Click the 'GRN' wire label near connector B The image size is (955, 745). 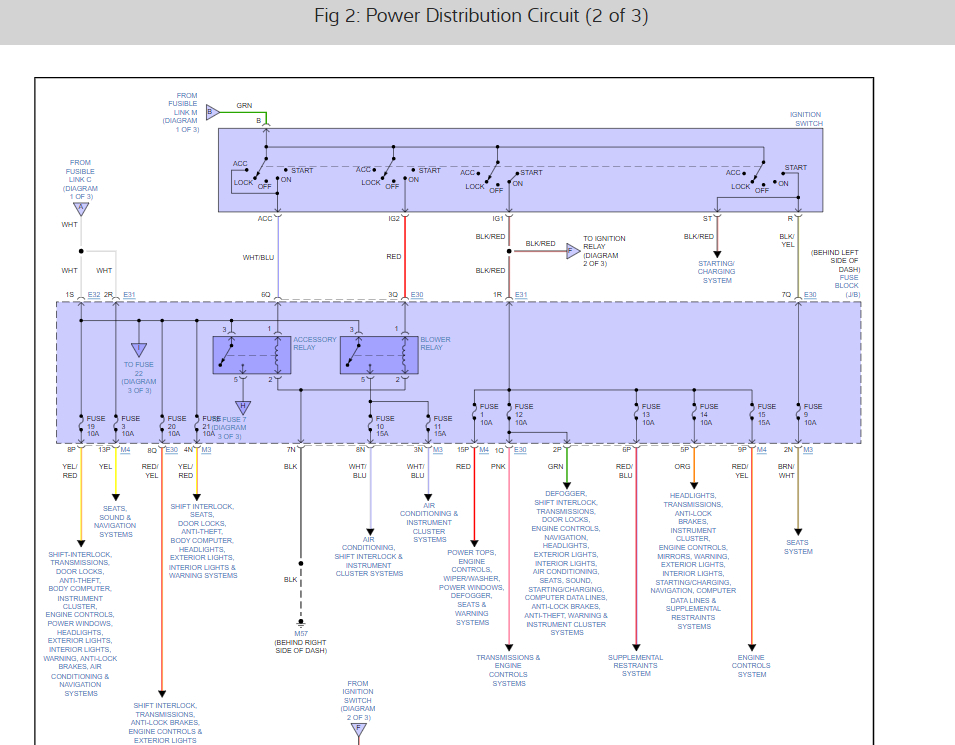(x=244, y=105)
